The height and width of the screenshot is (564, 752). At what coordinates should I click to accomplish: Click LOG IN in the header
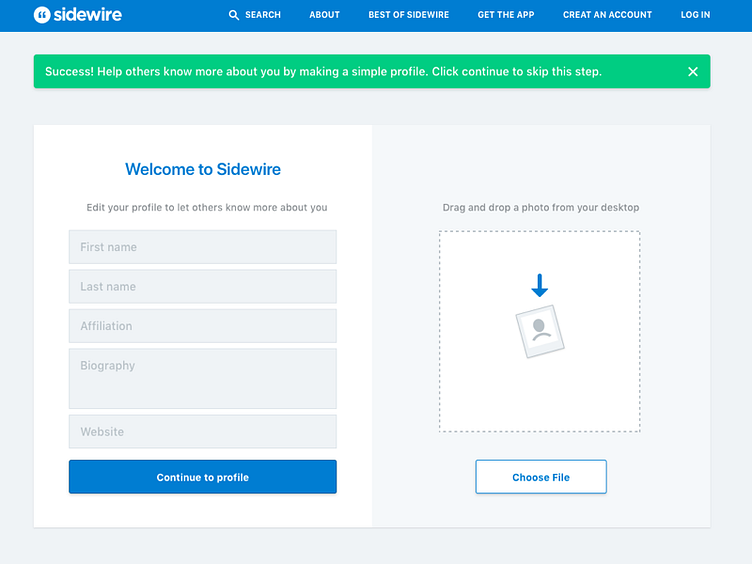coord(695,15)
